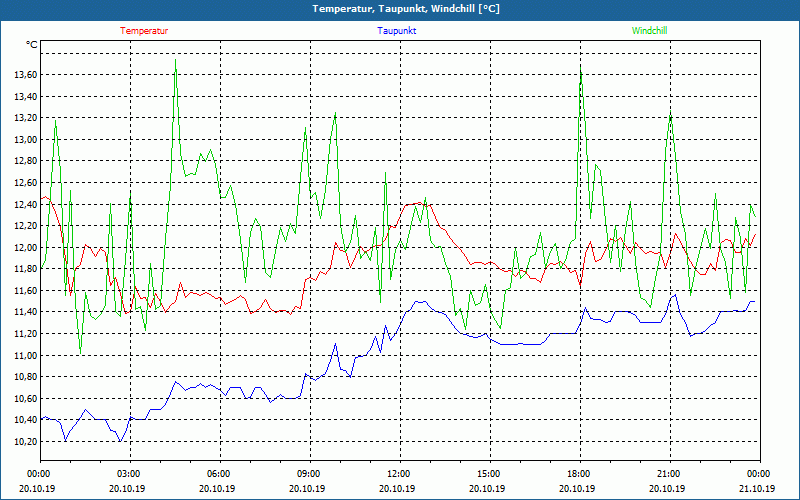Viewport: 800px width, 500px height.
Task: Click the 21.10.19 date label
Action: (x=757, y=489)
